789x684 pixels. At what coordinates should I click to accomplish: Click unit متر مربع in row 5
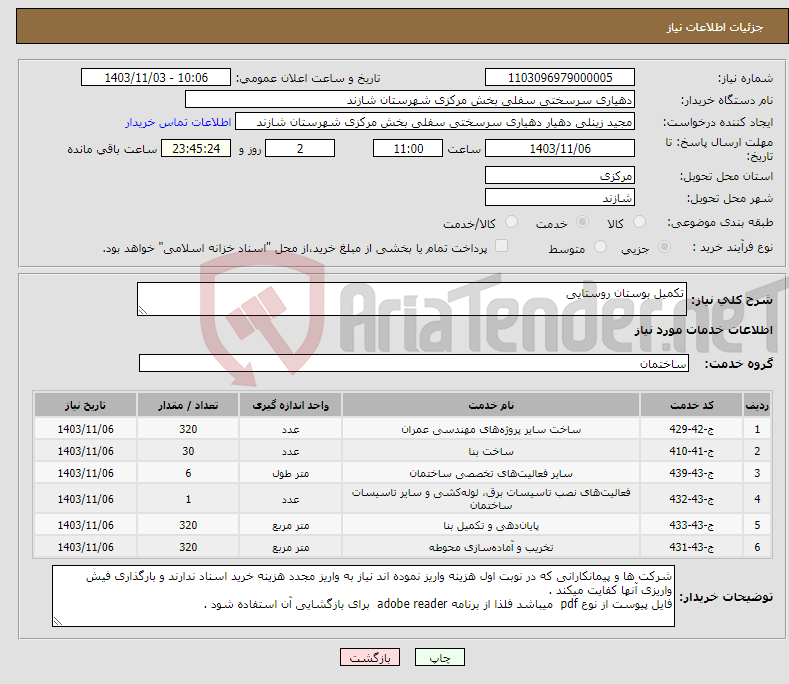290,525
